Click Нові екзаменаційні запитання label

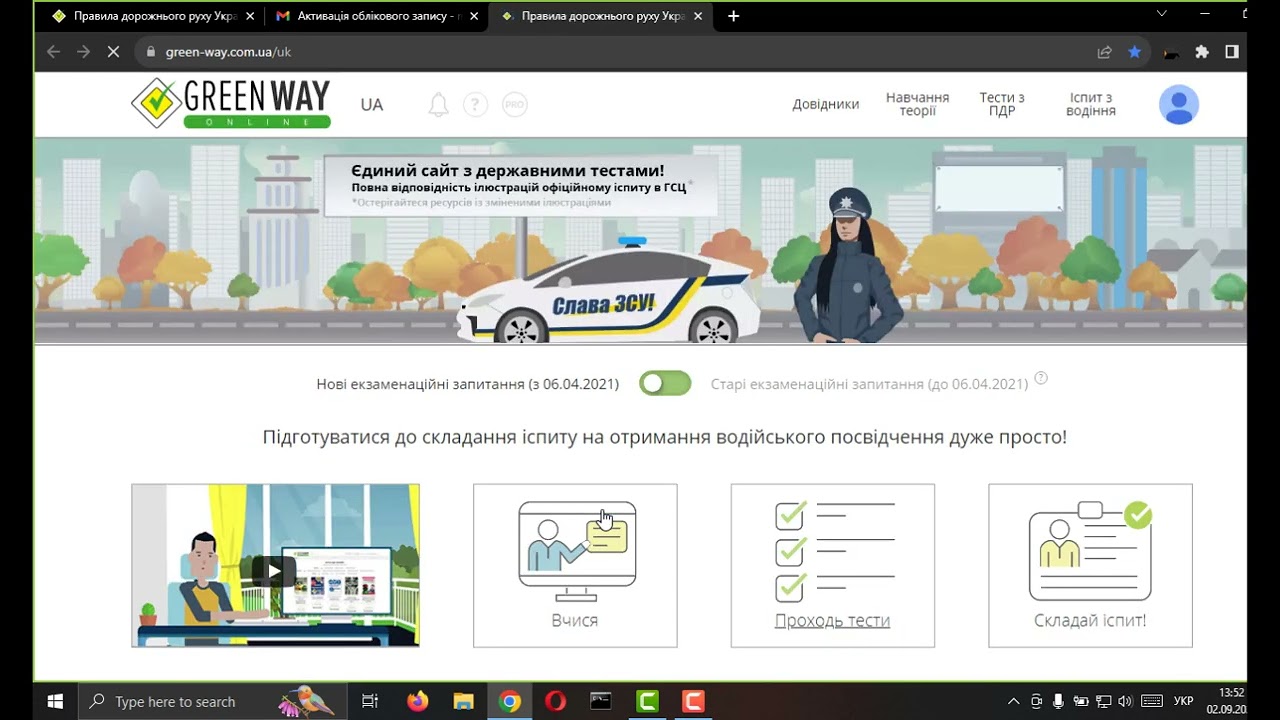[467, 384]
